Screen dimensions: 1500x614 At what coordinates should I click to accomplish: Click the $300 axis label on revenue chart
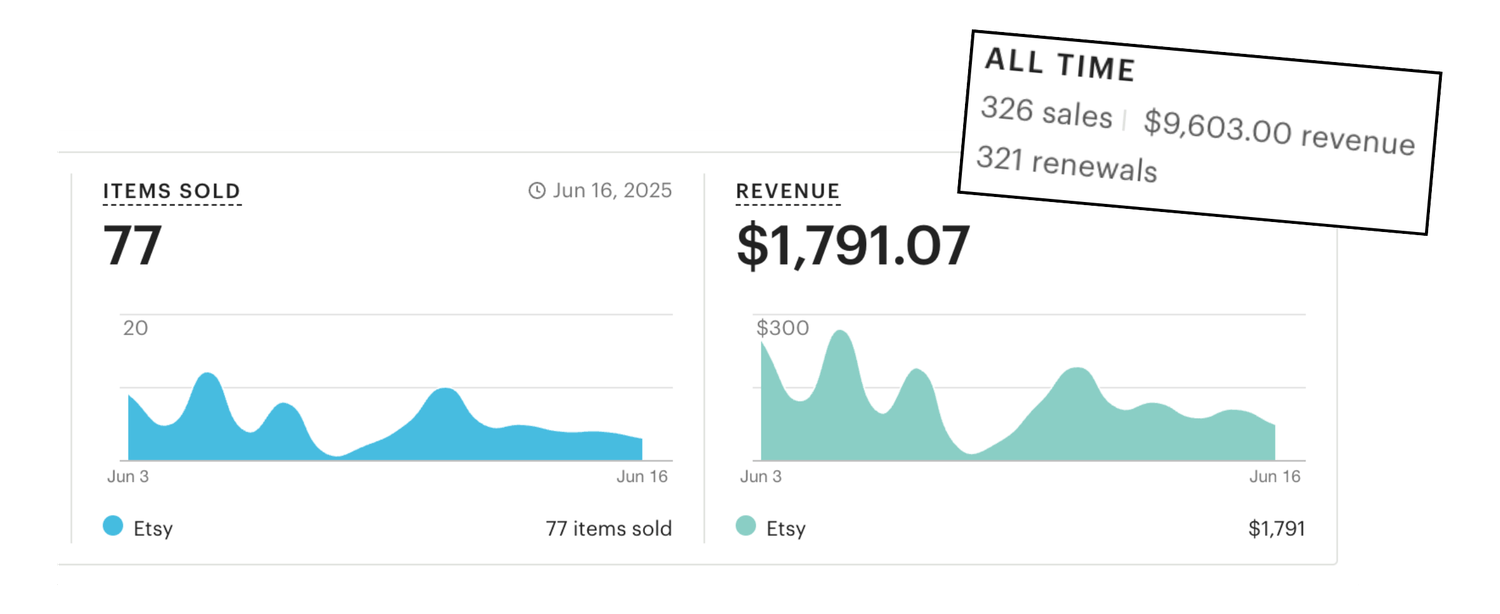coord(782,328)
